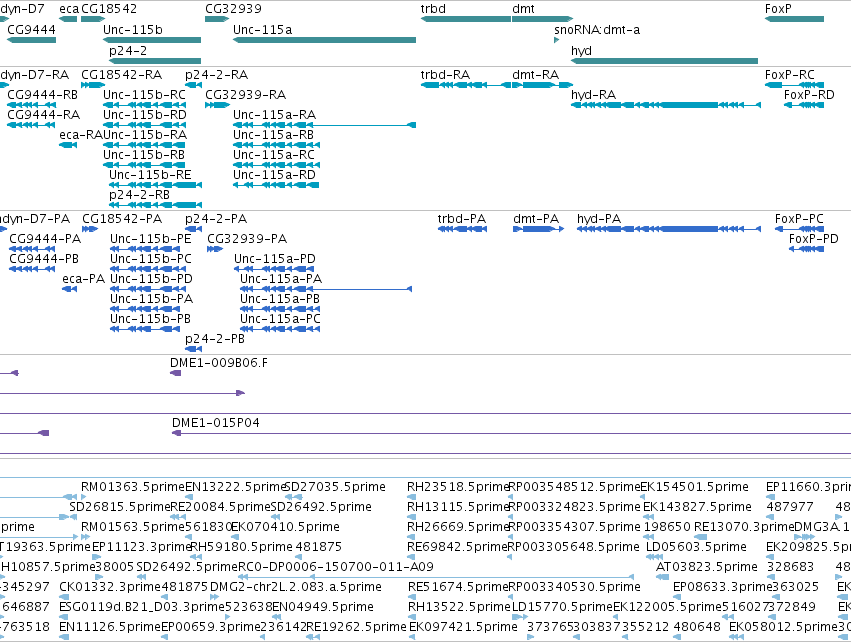Click the dmt gene arrow
This screenshot has width=851, height=642.
pyautogui.click(x=542, y=19)
